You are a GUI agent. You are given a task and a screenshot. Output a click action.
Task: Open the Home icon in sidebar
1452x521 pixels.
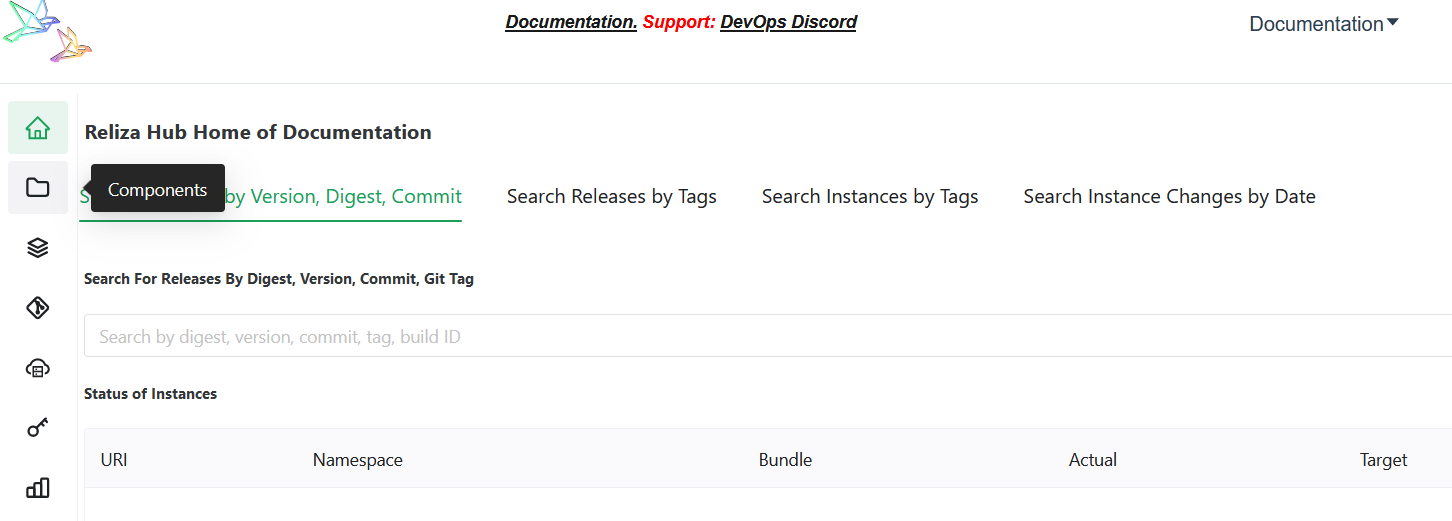[x=38, y=128]
